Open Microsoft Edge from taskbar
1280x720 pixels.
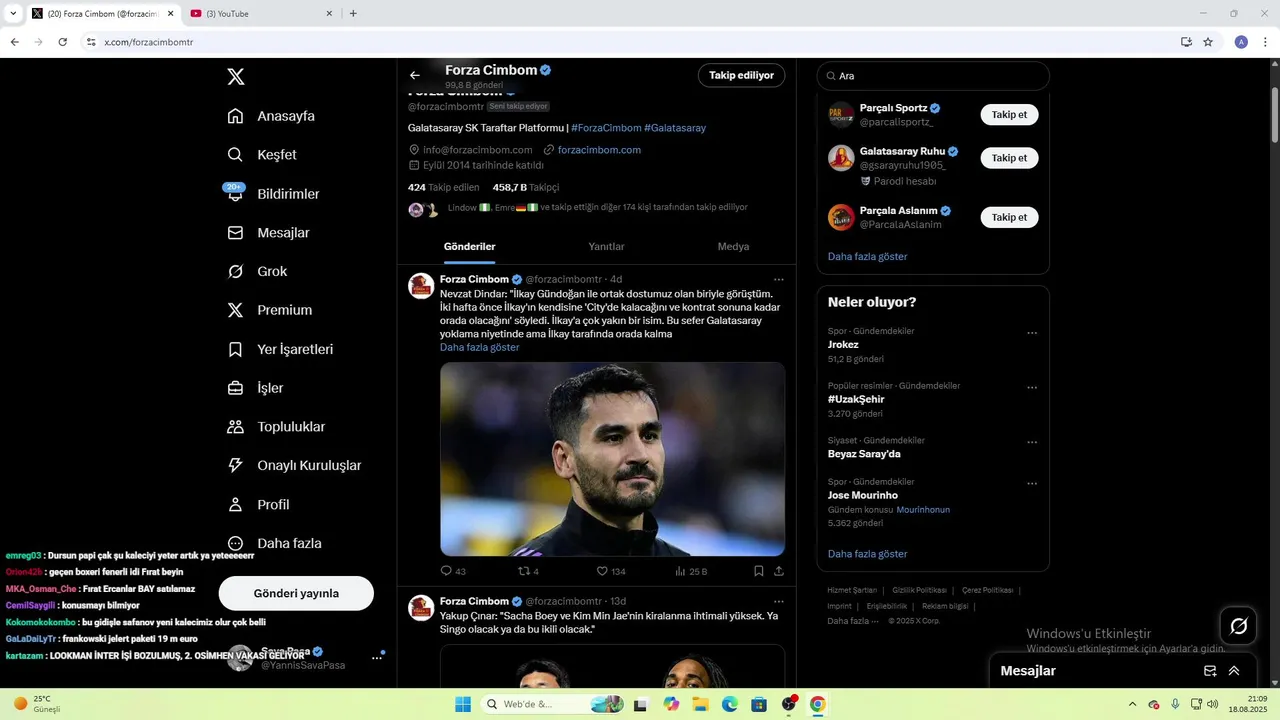pyautogui.click(x=730, y=704)
